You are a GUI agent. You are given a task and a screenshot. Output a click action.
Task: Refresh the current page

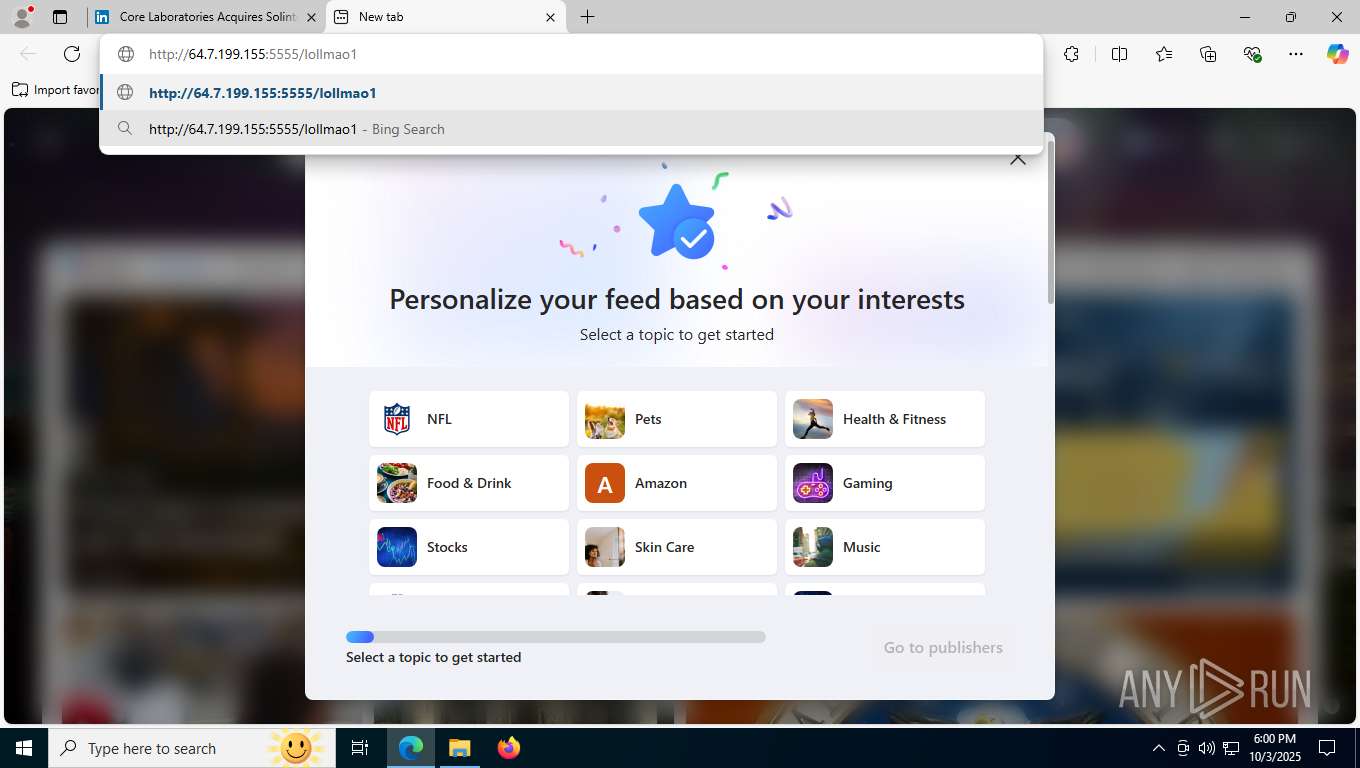(72, 54)
